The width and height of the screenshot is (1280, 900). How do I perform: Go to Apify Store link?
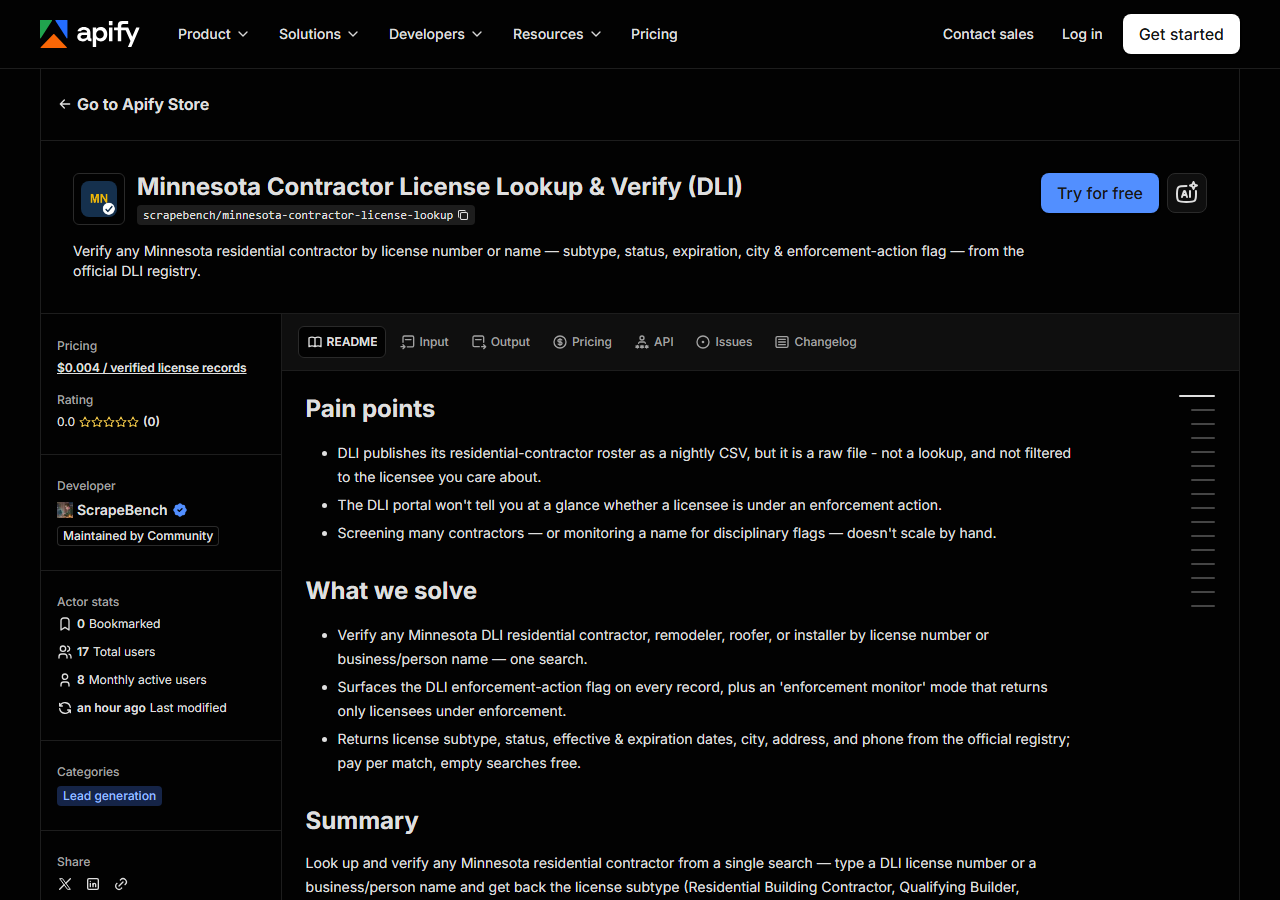(134, 104)
